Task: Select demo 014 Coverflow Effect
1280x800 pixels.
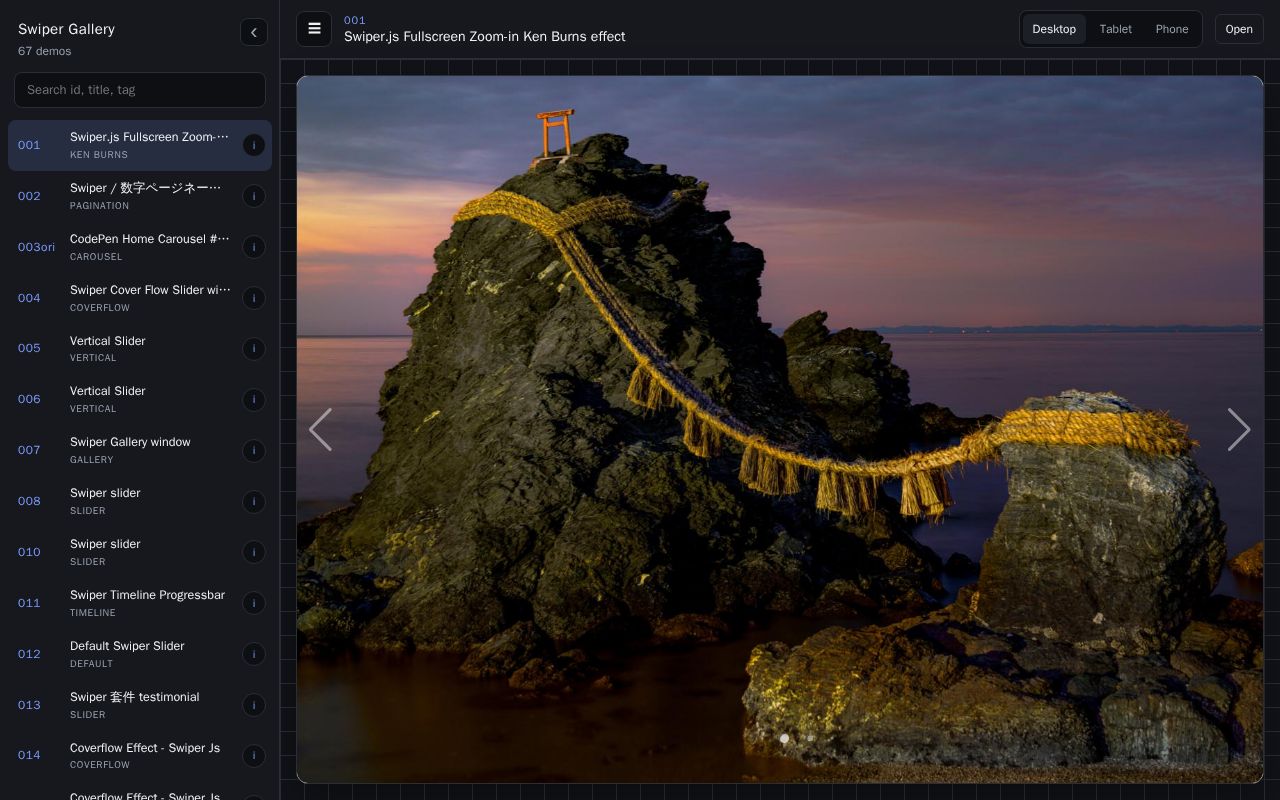Action: coord(140,755)
